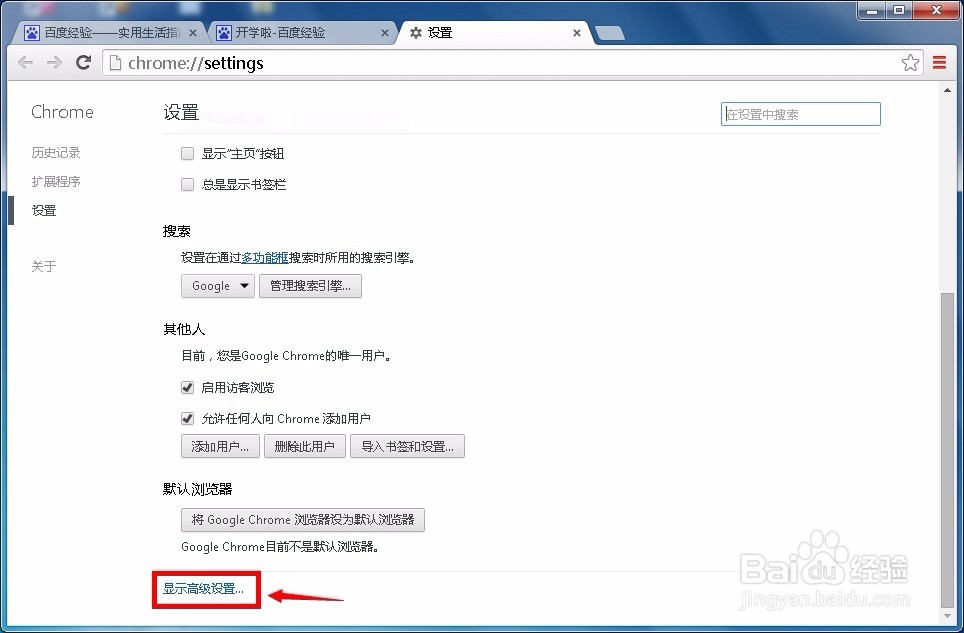Close the 百度经验——实用生活指南 tab

tap(193, 33)
